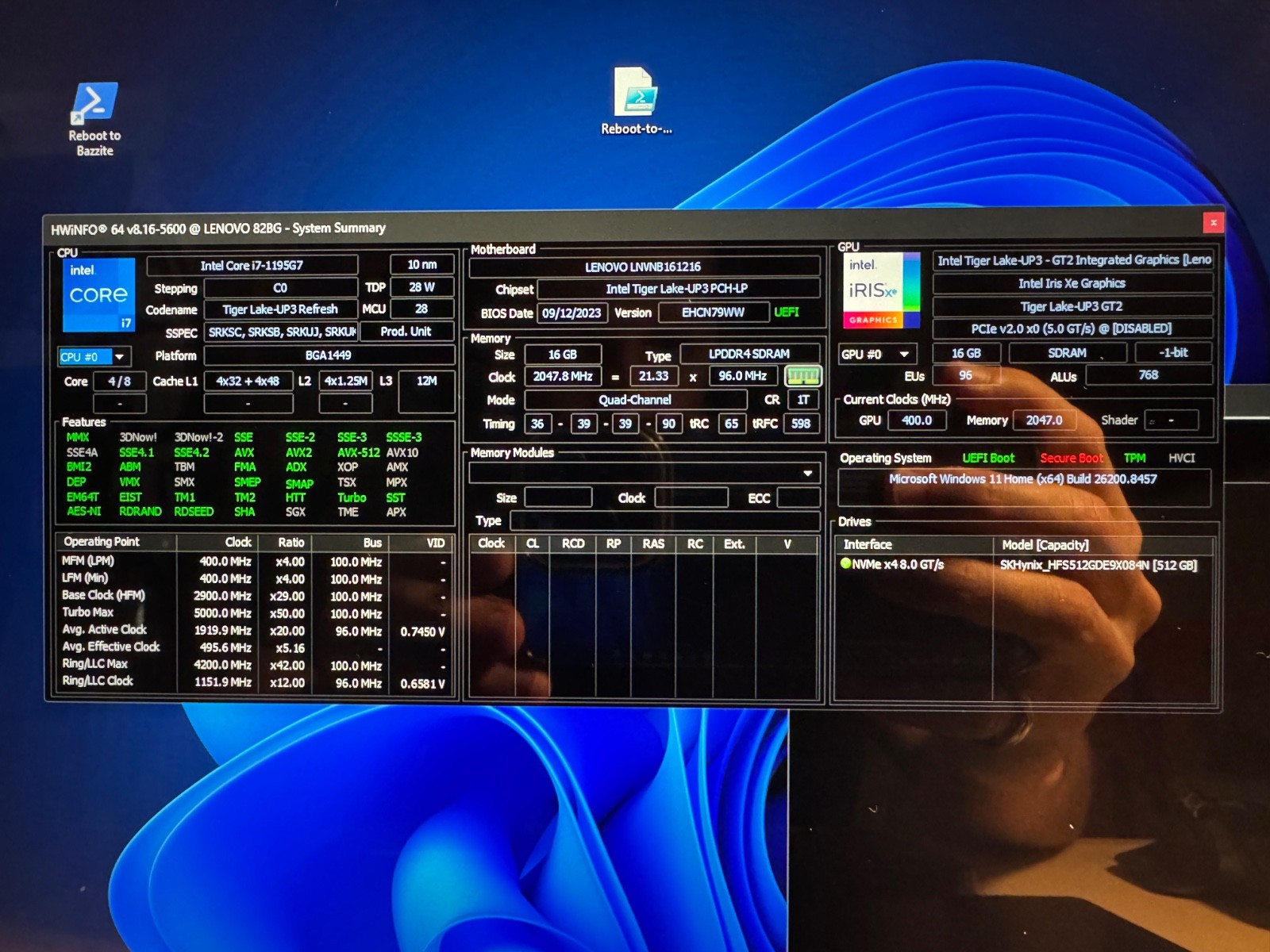Click the RDSEED feature flag
The width and height of the screenshot is (1270, 952).
coord(194,512)
